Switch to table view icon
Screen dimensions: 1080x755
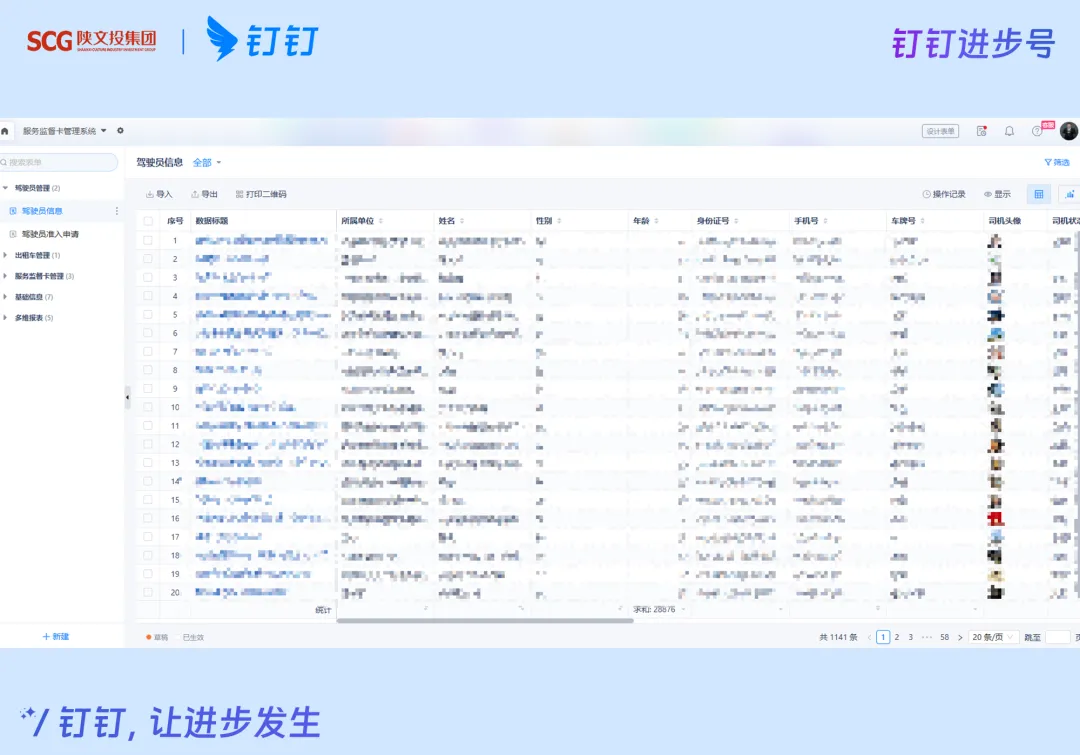coord(1039,194)
